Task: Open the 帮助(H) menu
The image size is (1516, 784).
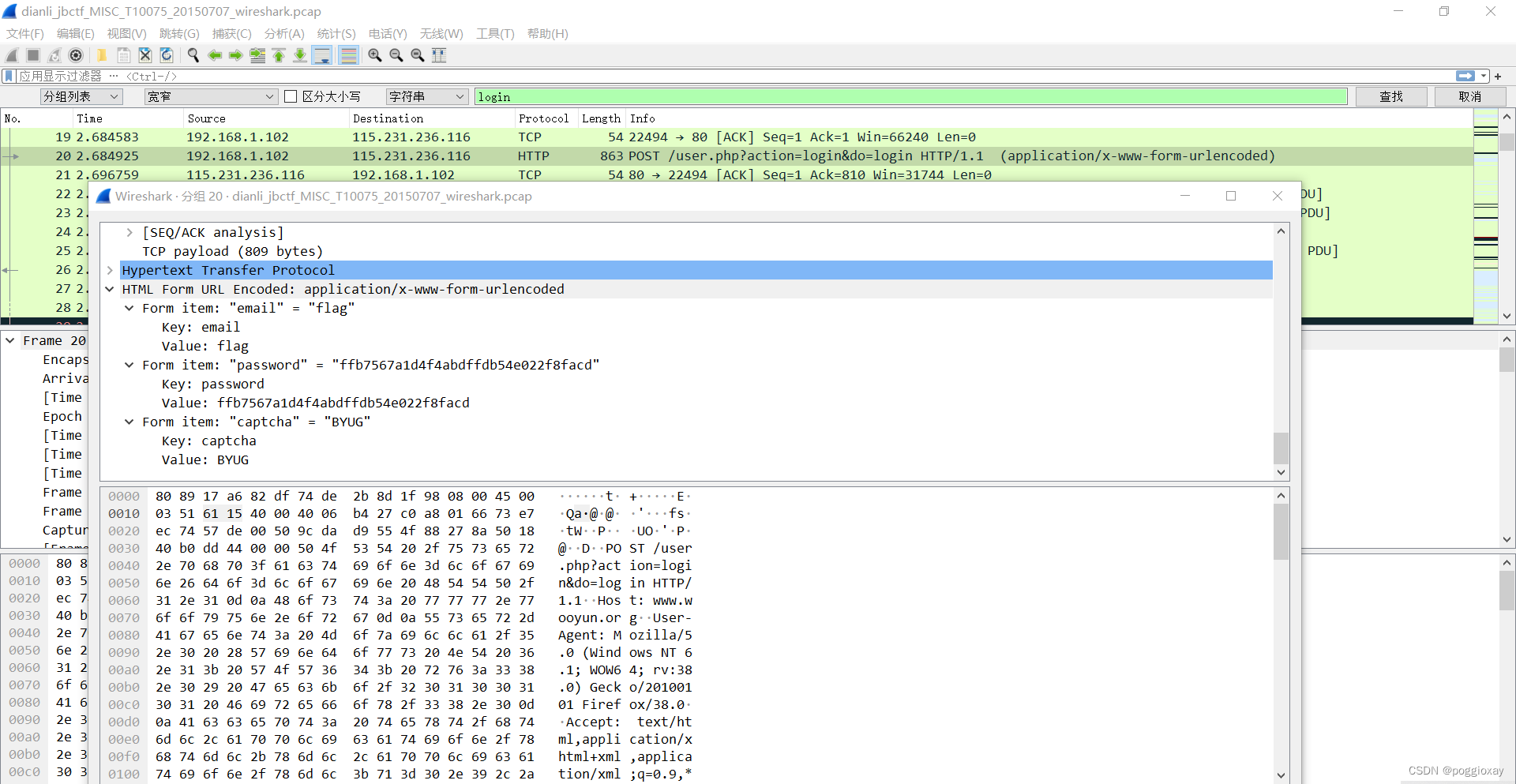Action: pos(547,33)
